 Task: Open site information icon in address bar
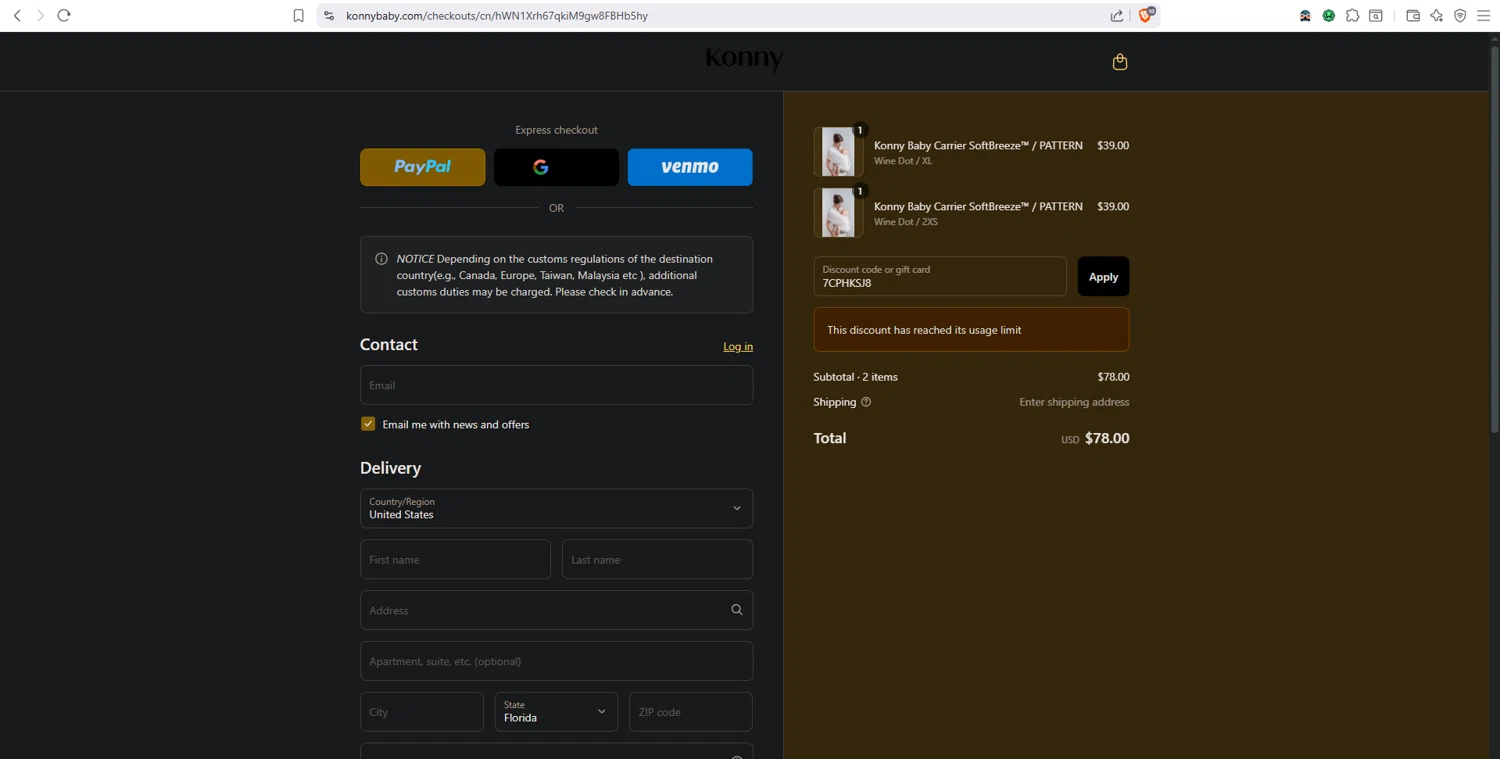coord(329,15)
